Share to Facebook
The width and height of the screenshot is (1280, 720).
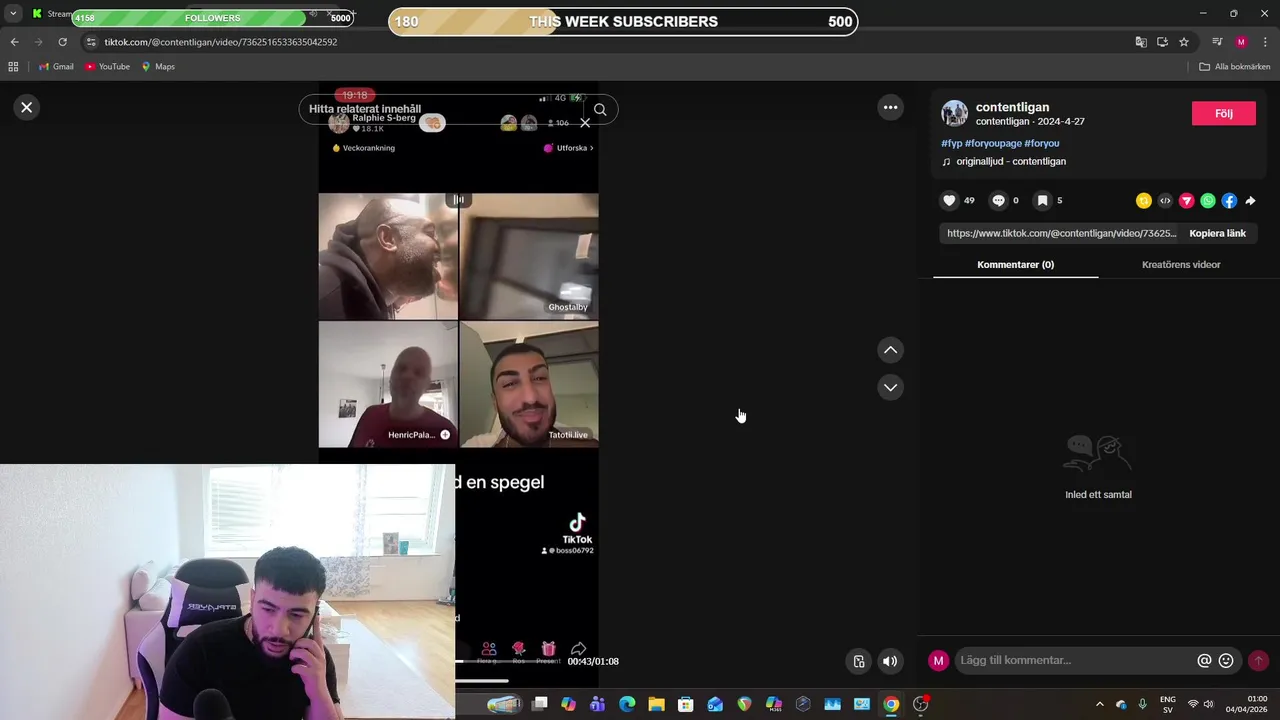coord(1229,201)
